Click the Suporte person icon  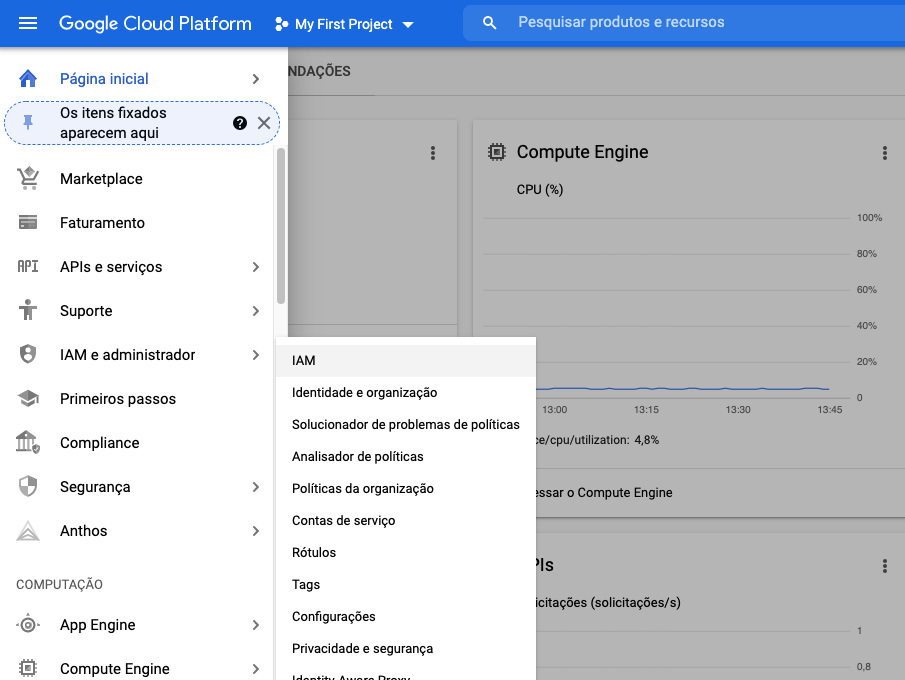[28, 310]
